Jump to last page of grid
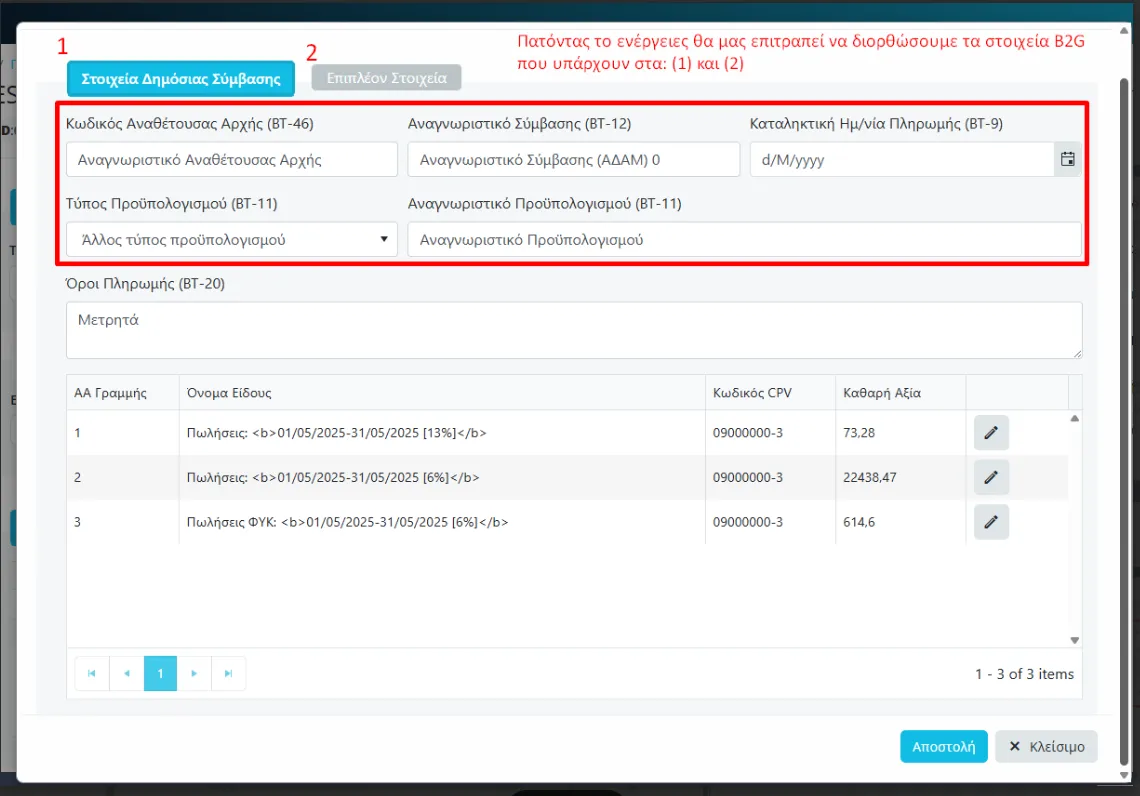The width and height of the screenshot is (1140, 796). pos(228,674)
